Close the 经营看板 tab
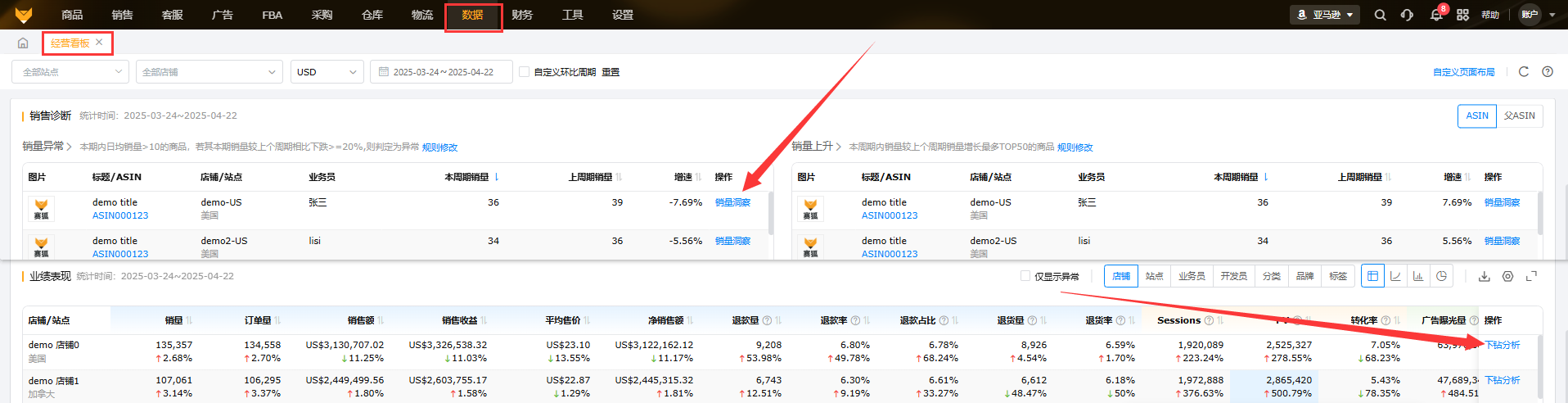This screenshot has width=1568, height=403. pos(99,42)
